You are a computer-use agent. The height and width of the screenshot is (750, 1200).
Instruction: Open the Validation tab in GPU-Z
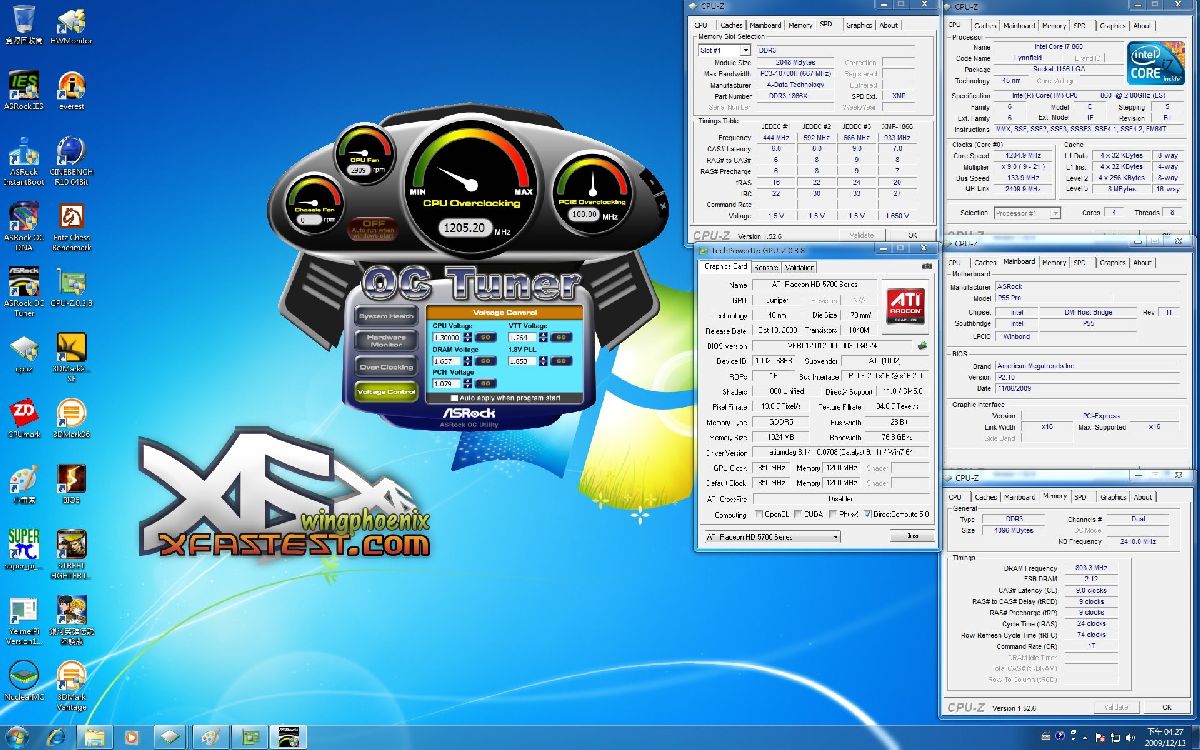799,267
